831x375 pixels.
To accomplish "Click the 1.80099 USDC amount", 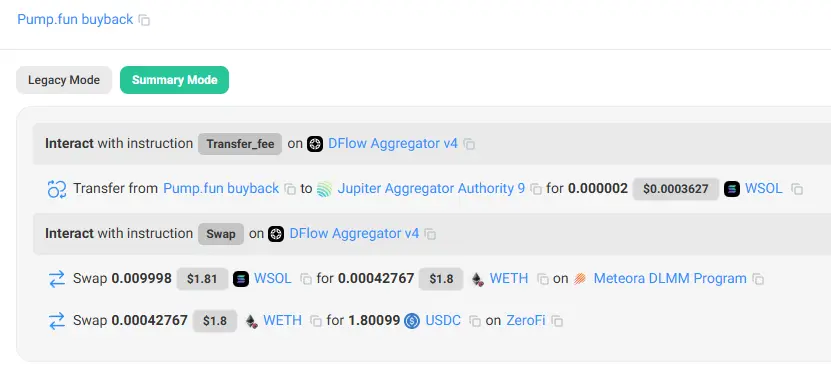I will click(x=374, y=320).
